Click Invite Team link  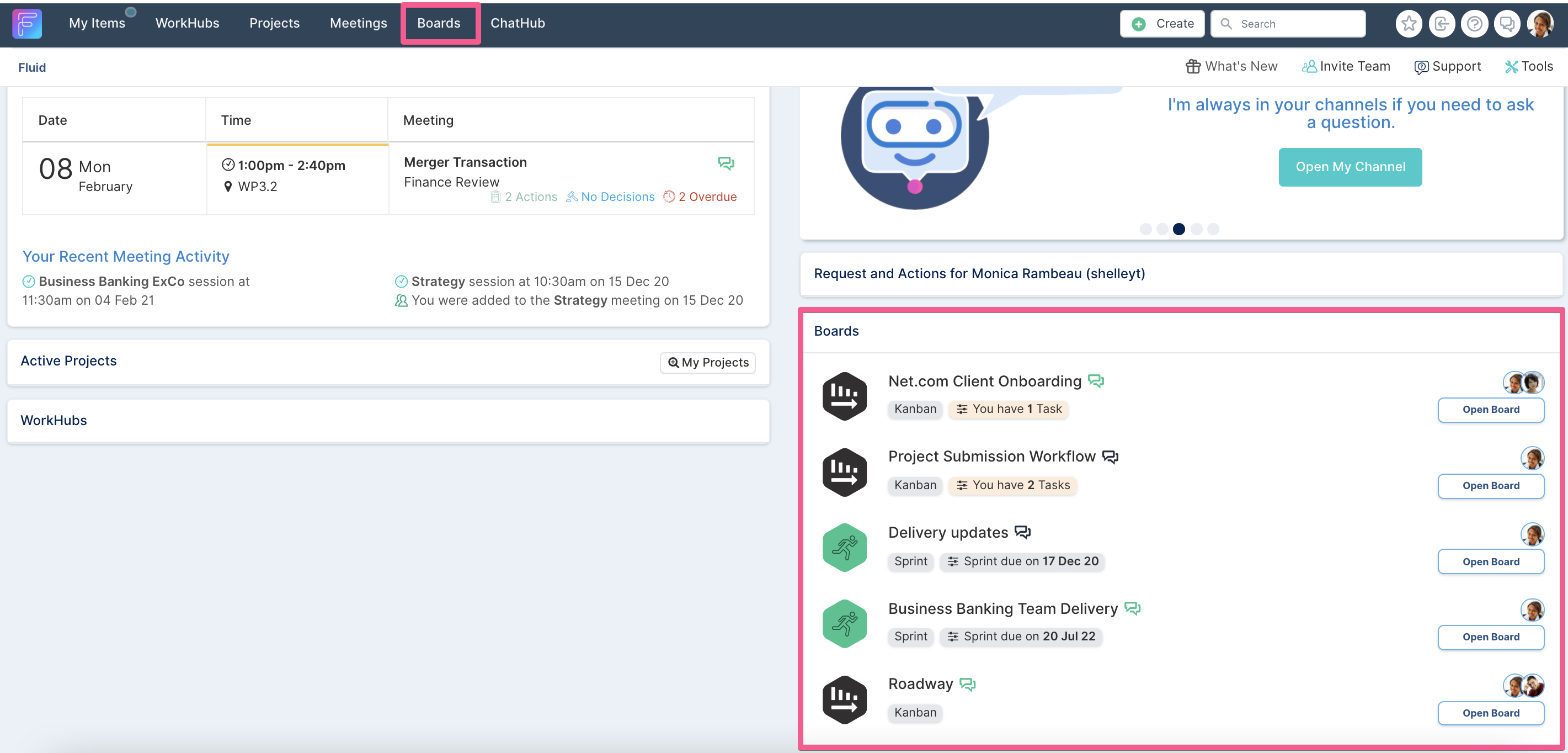1346,66
